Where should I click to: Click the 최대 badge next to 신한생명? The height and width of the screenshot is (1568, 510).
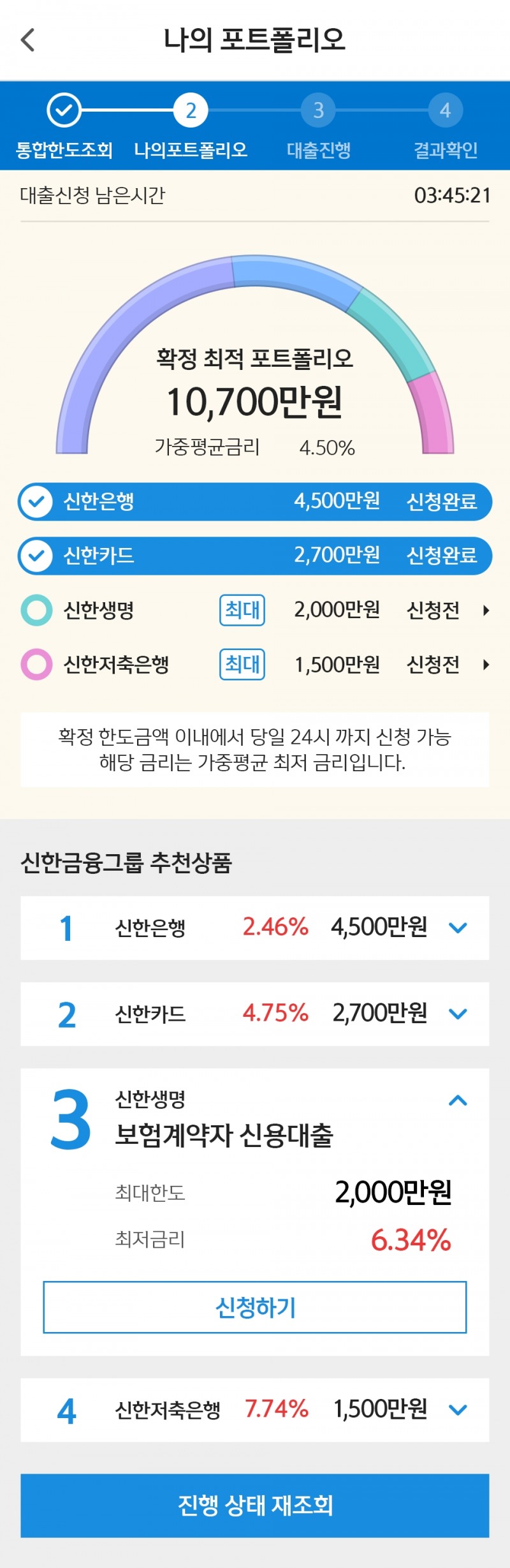click(x=242, y=610)
